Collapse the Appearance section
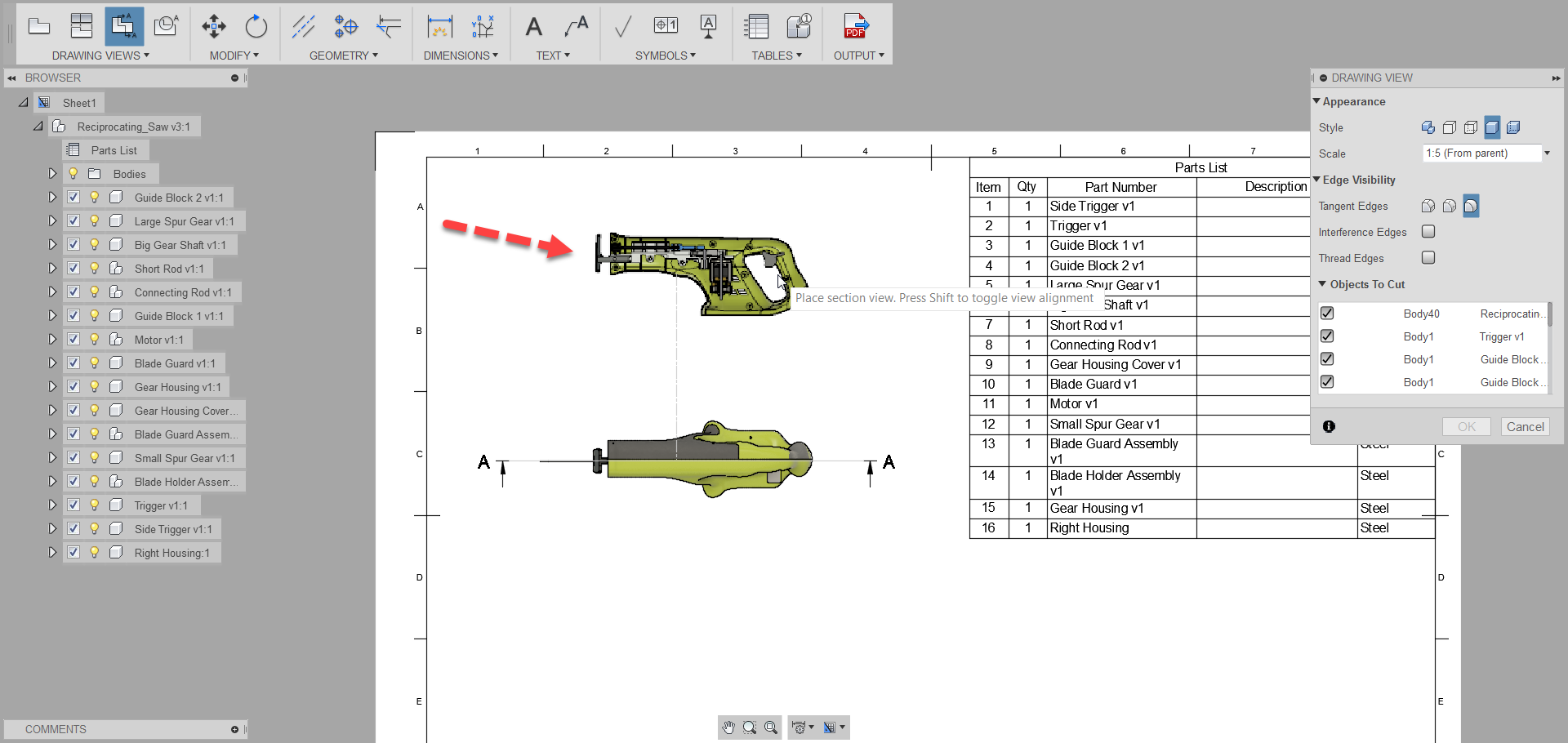 pos(1318,101)
